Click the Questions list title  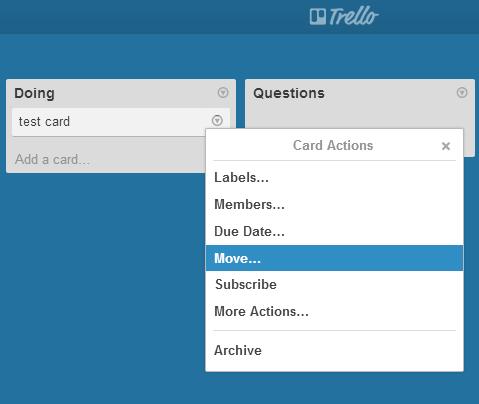(x=289, y=93)
